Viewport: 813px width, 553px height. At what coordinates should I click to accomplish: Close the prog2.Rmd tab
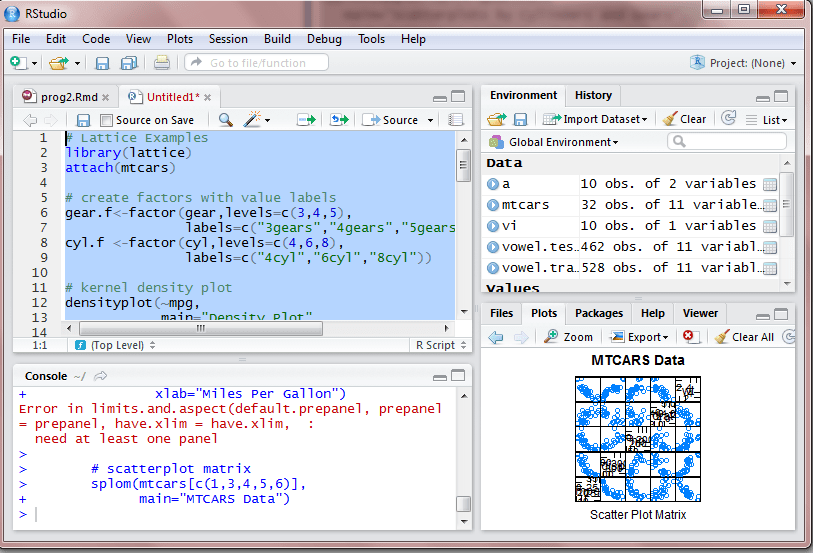[x=105, y=97]
